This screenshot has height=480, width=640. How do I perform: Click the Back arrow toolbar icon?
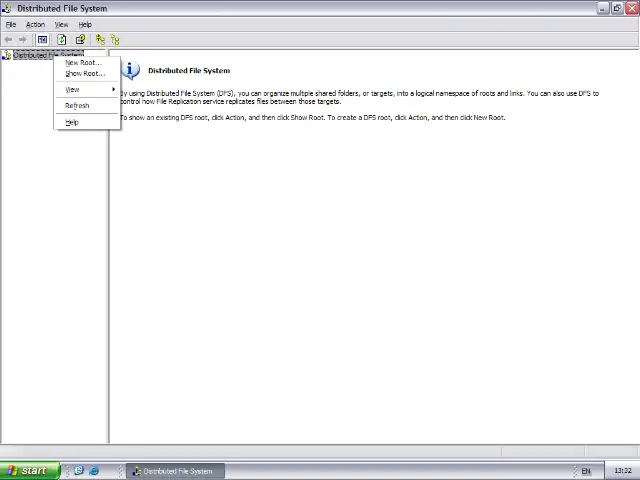point(8,40)
